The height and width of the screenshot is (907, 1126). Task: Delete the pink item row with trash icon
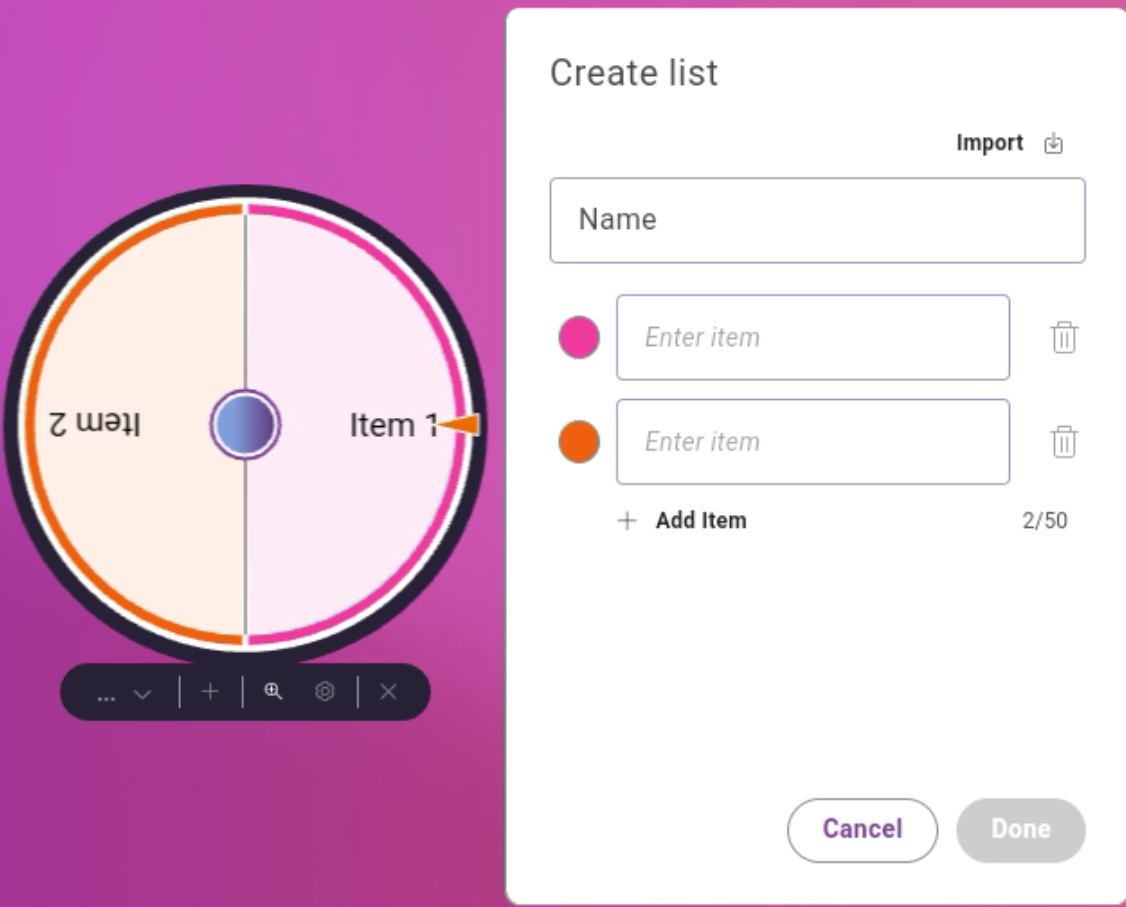click(x=1063, y=338)
